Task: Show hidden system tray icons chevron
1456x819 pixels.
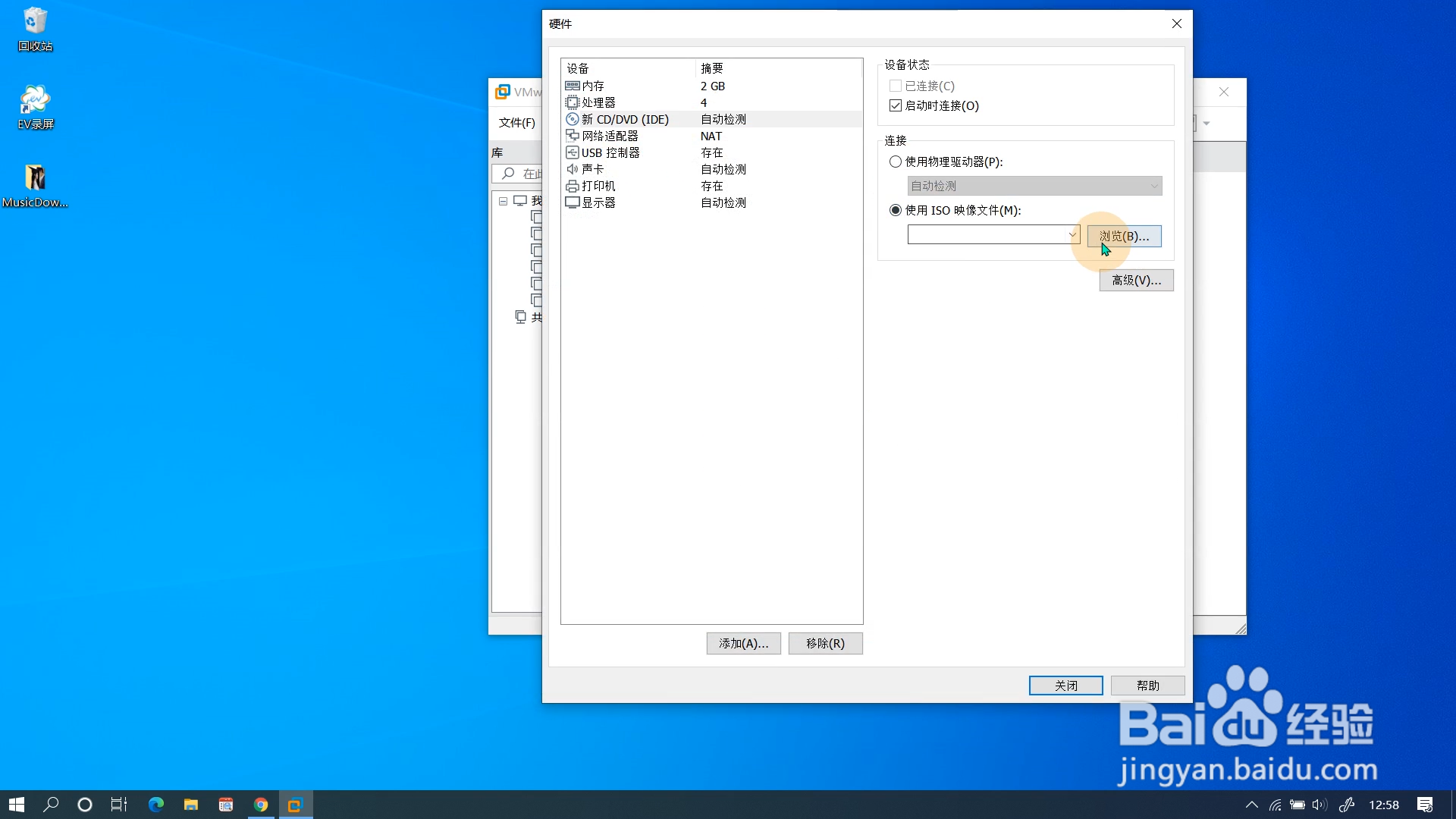Action: (x=1251, y=805)
